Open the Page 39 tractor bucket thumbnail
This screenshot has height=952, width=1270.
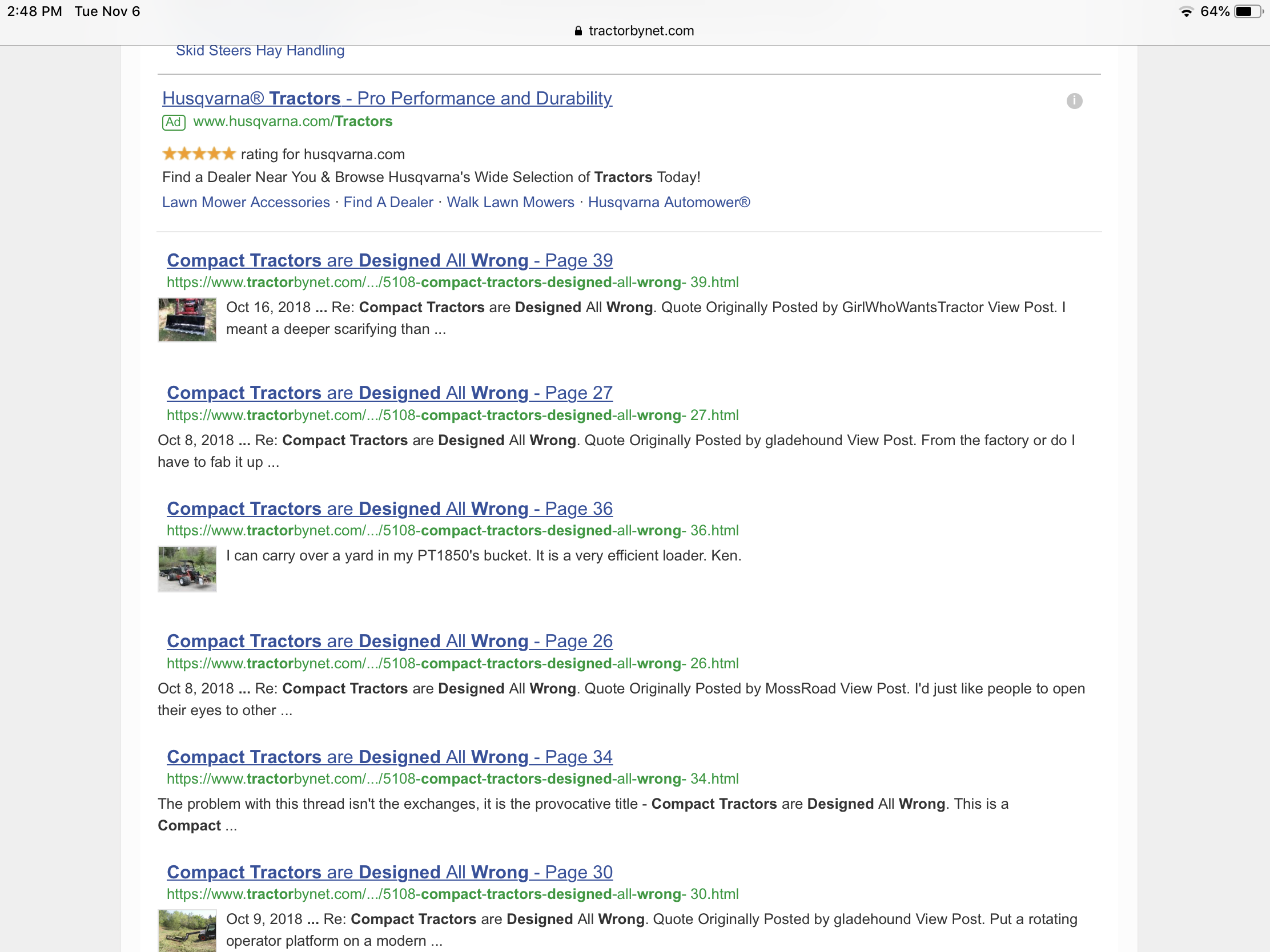187,320
